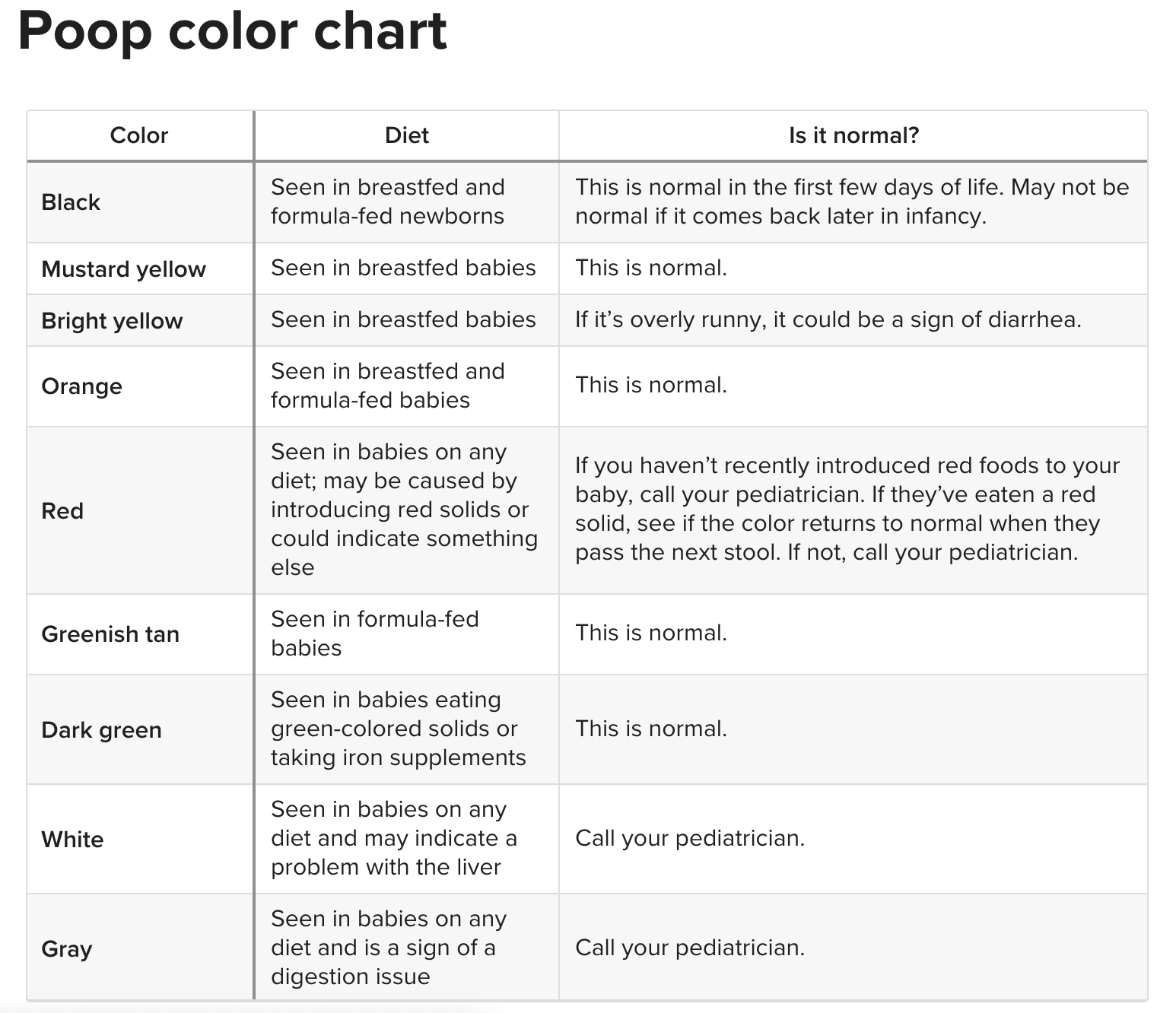Click the "White" color cell
Screen dimensions: 1176x1013
tap(72, 840)
